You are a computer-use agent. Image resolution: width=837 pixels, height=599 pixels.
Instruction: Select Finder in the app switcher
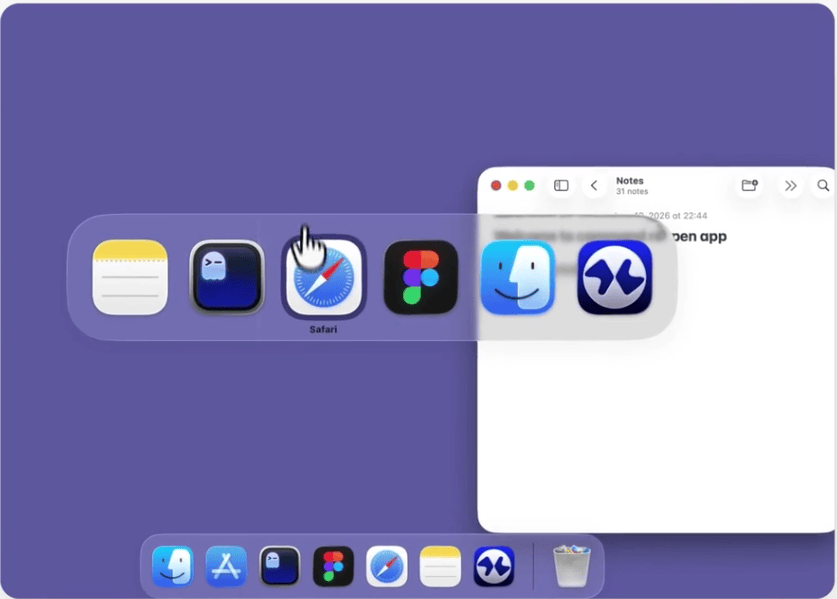[x=518, y=277]
